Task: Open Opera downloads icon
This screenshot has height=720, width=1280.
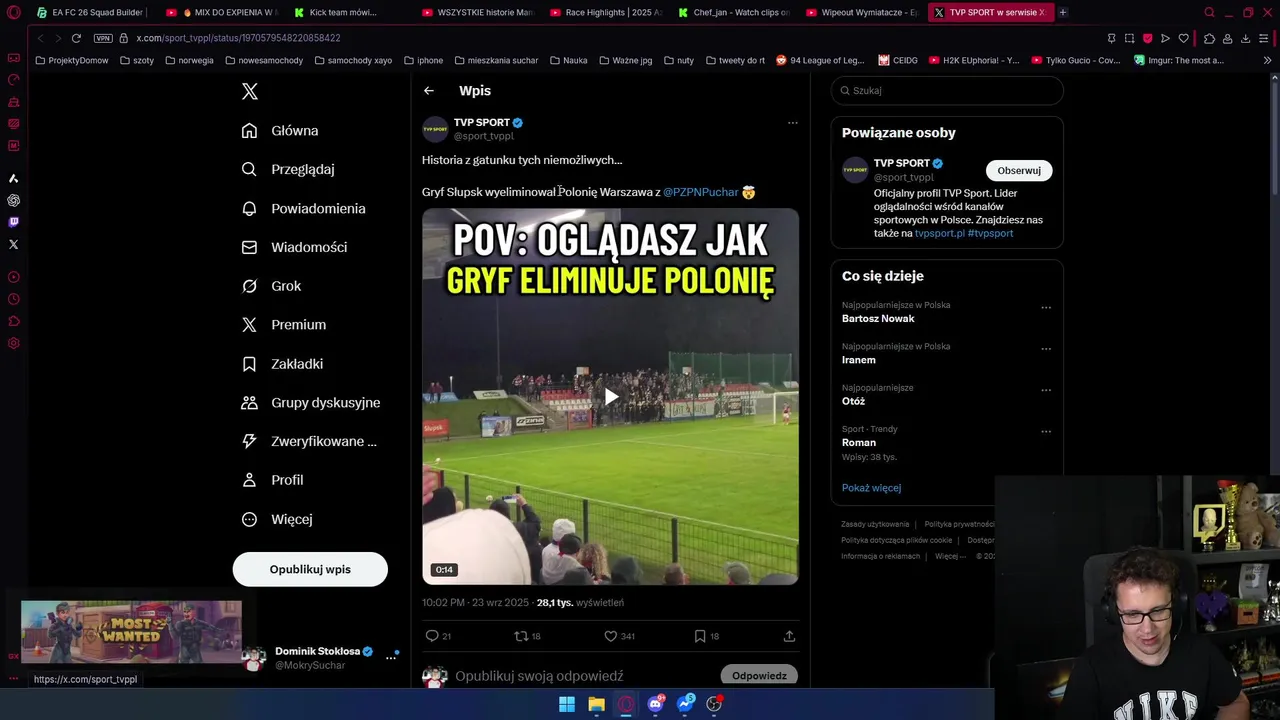Action: (1245, 38)
